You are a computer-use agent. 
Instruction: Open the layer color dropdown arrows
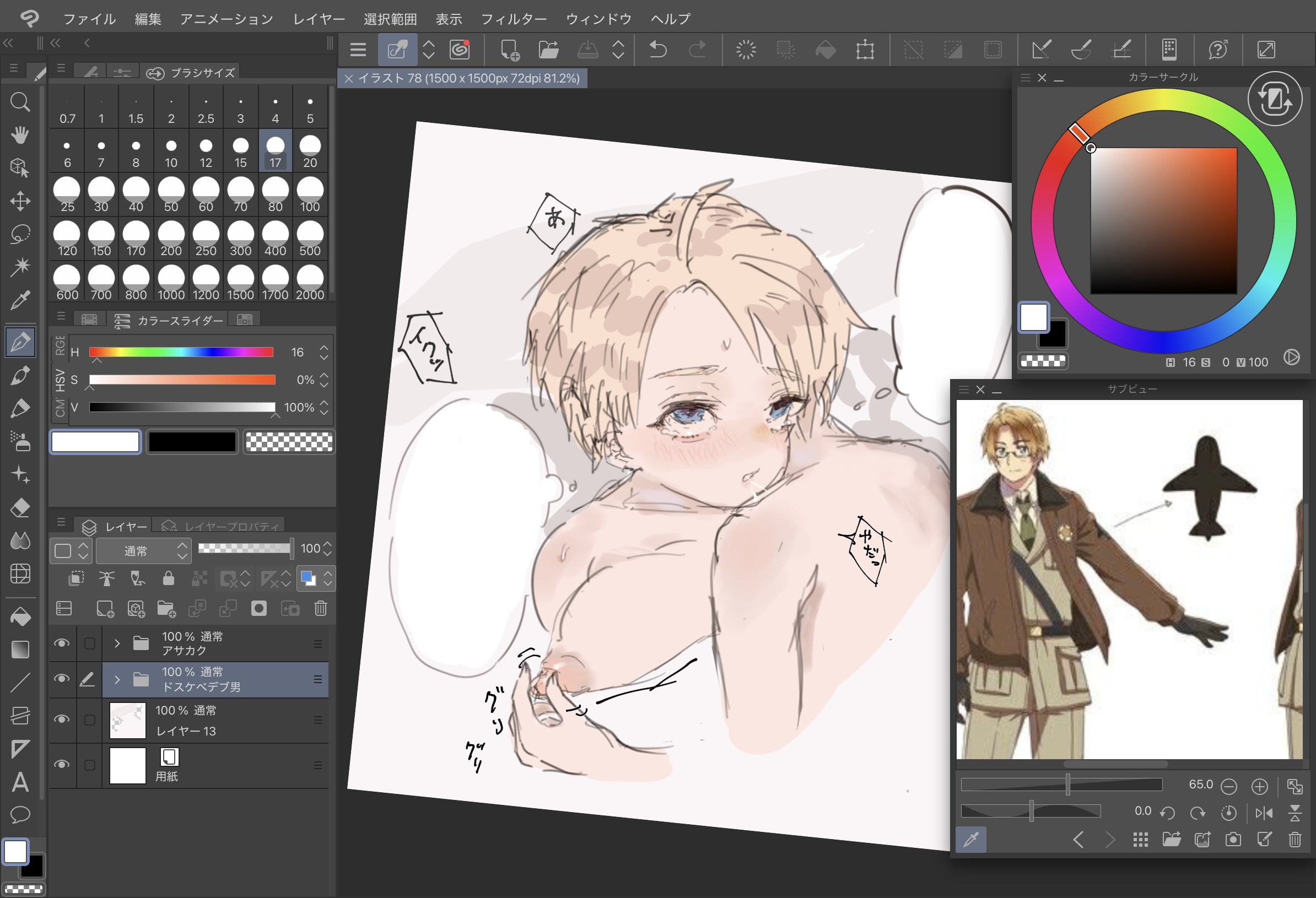(328, 578)
